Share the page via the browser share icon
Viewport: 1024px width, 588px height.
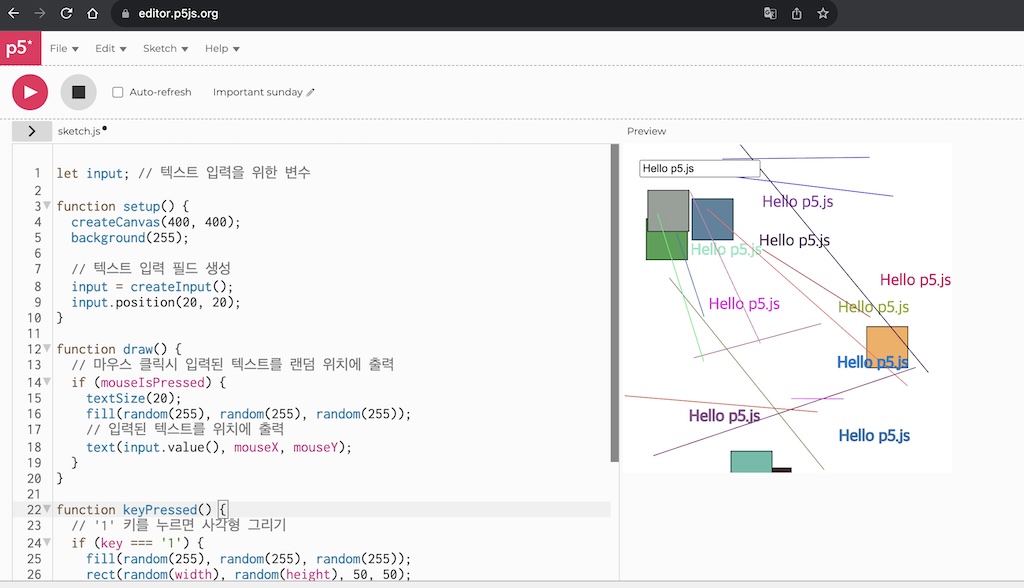[796, 13]
